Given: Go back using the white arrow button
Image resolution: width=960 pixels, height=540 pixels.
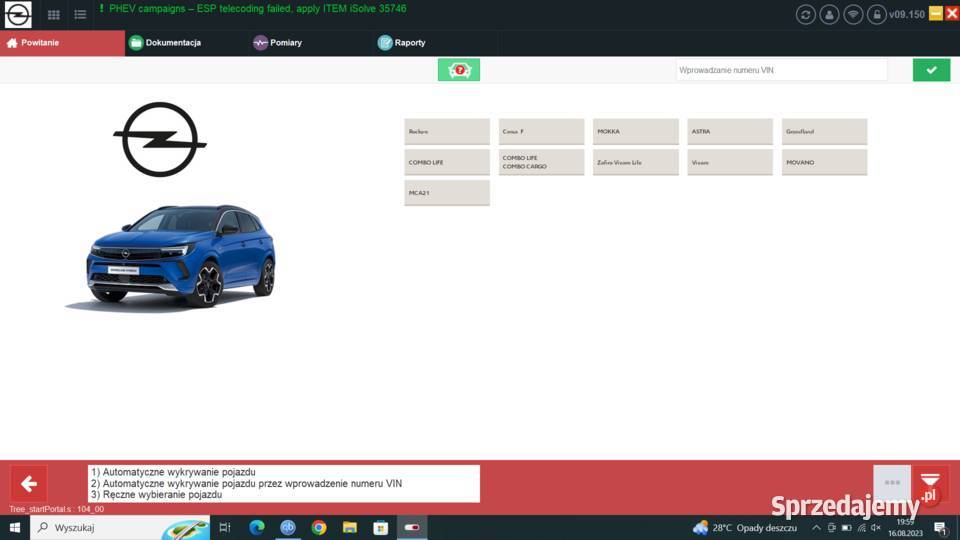Looking at the screenshot, I should click(x=28, y=484).
